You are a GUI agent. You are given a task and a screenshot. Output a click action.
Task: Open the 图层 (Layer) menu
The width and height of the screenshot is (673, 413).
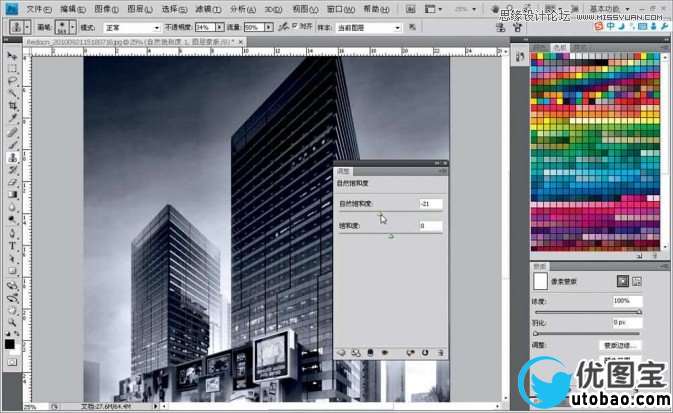[x=140, y=9]
